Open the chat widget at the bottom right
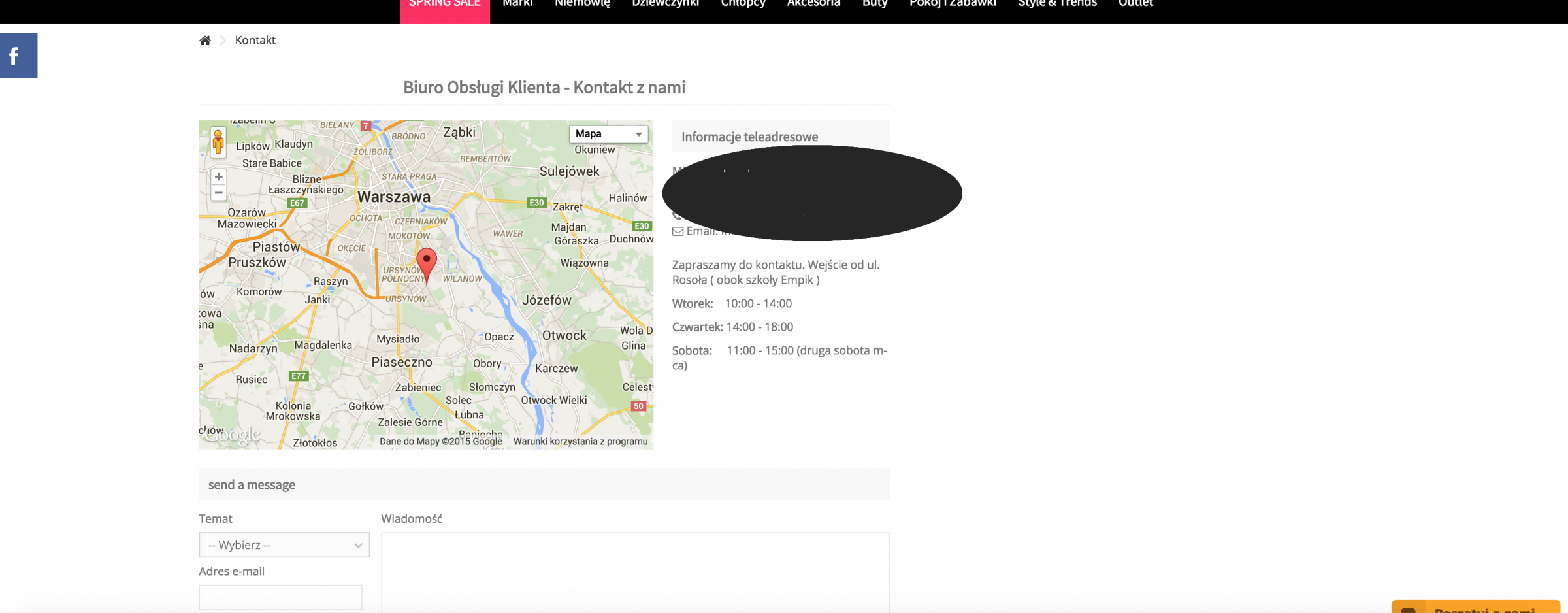 (1476, 606)
